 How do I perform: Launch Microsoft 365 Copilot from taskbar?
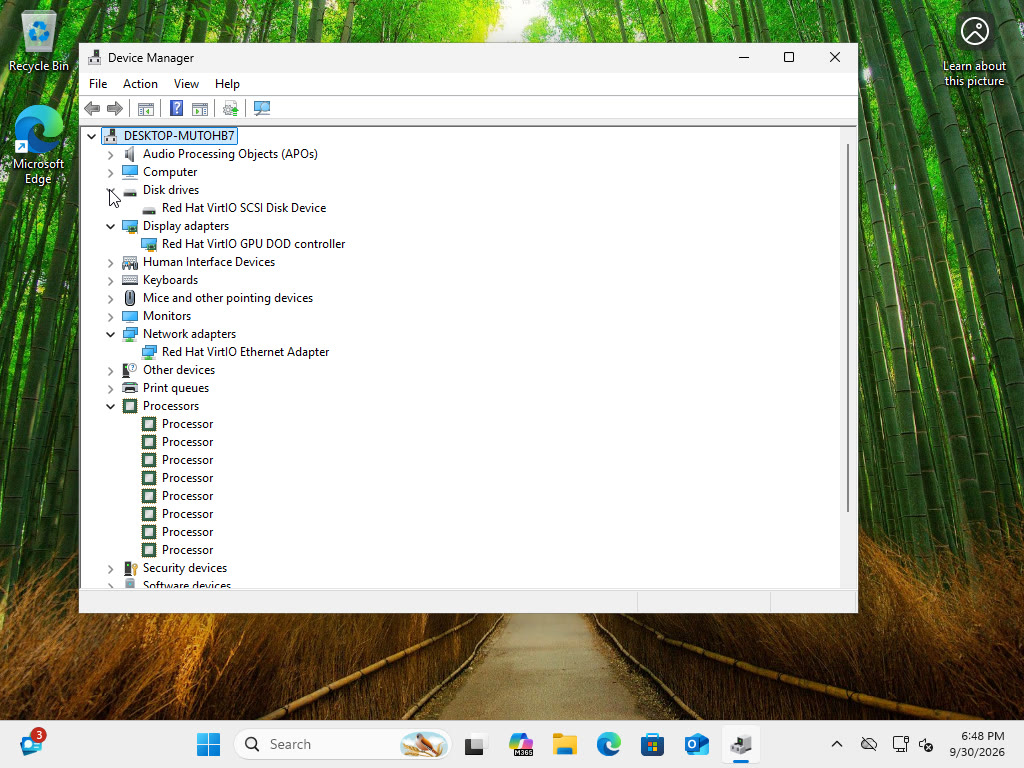coord(521,744)
